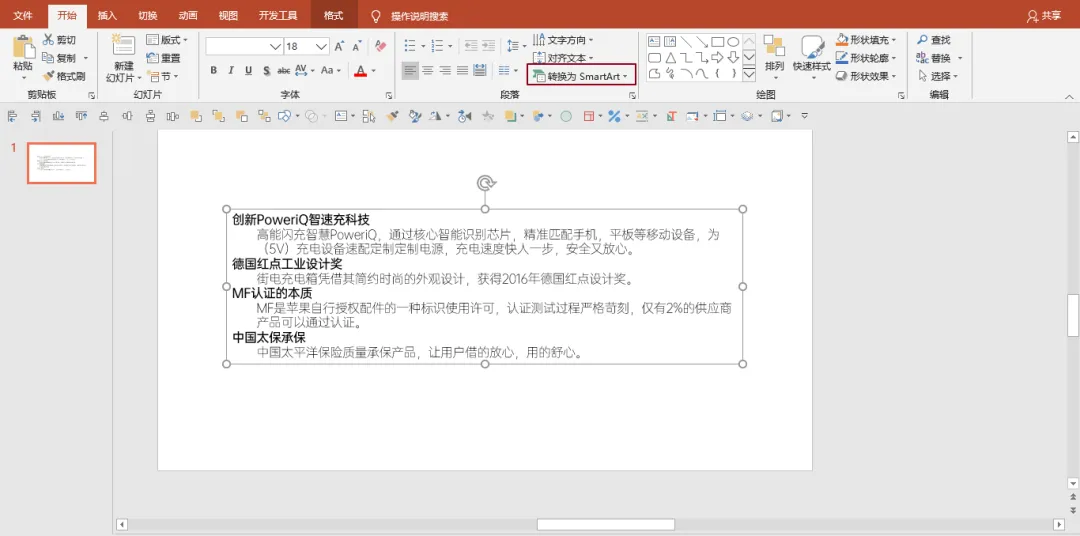Open 形状填充 shape fill color
The width and height of the screenshot is (1080, 536).
click(x=866, y=40)
